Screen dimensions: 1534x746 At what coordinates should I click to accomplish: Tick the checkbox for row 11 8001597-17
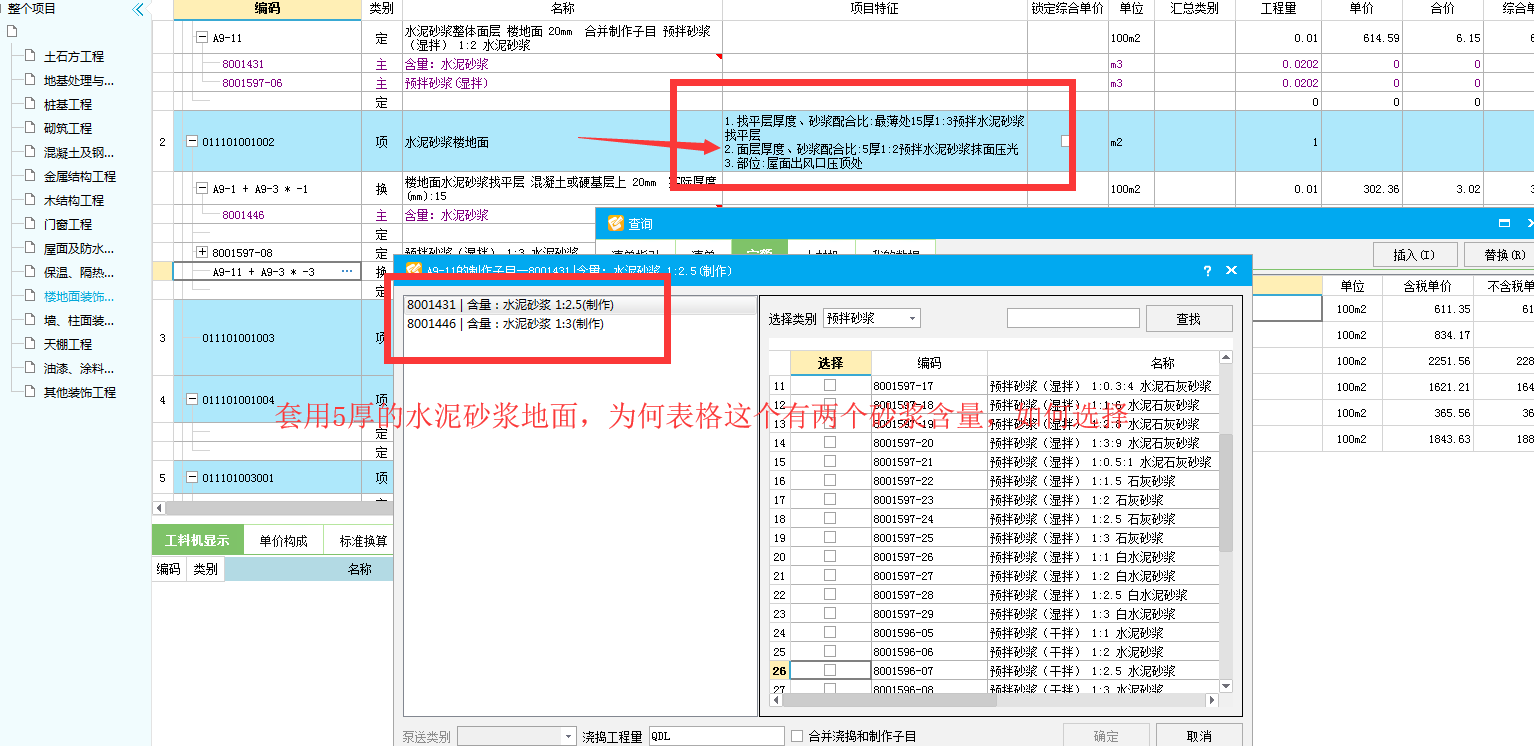tap(830, 385)
